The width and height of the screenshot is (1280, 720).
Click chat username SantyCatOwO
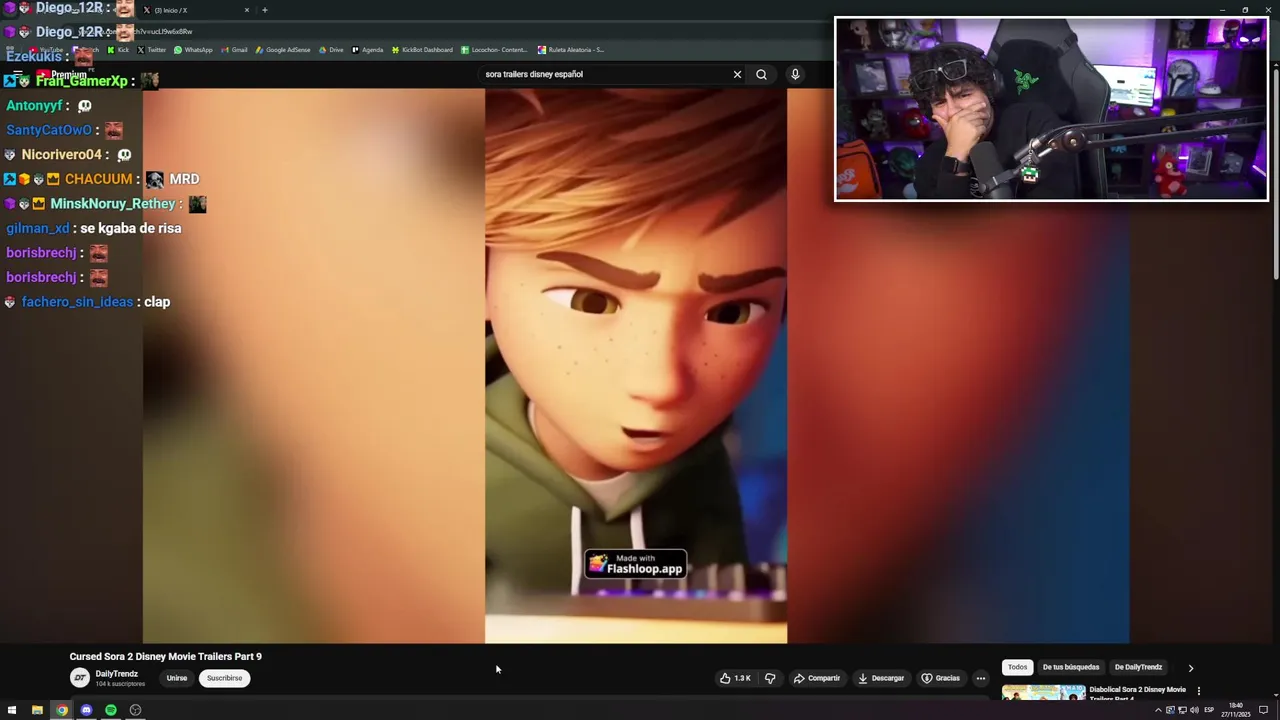point(49,130)
